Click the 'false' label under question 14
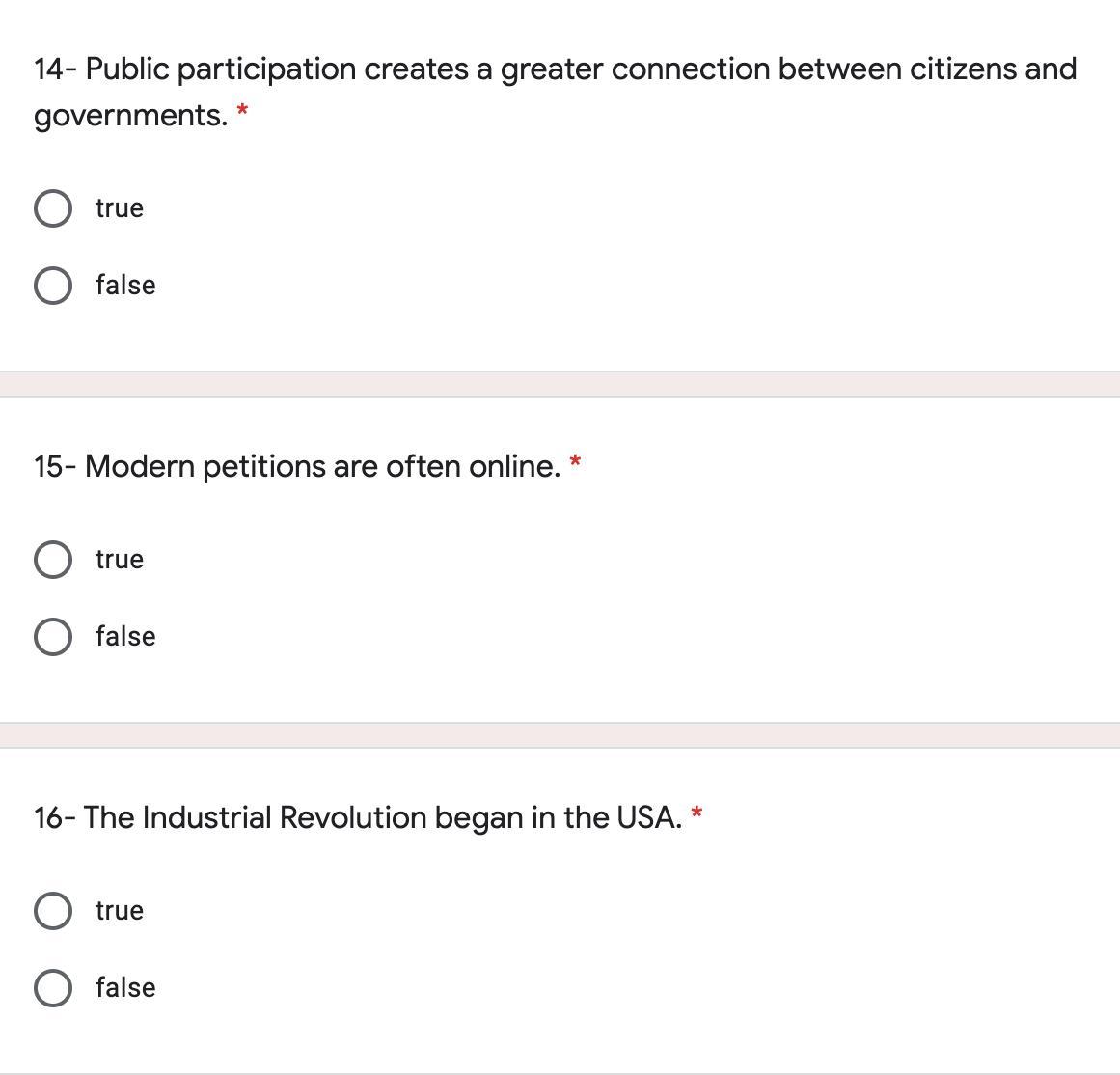The height and width of the screenshot is (1075, 1120). (125, 286)
